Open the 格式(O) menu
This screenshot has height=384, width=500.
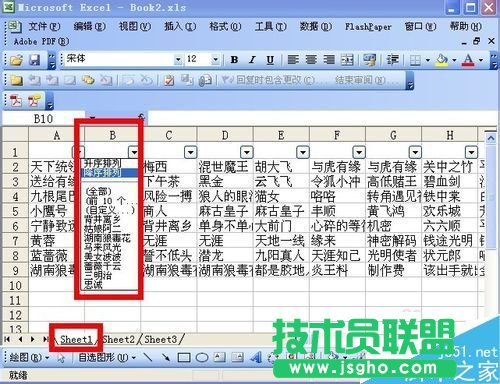pyautogui.click(x=225, y=26)
